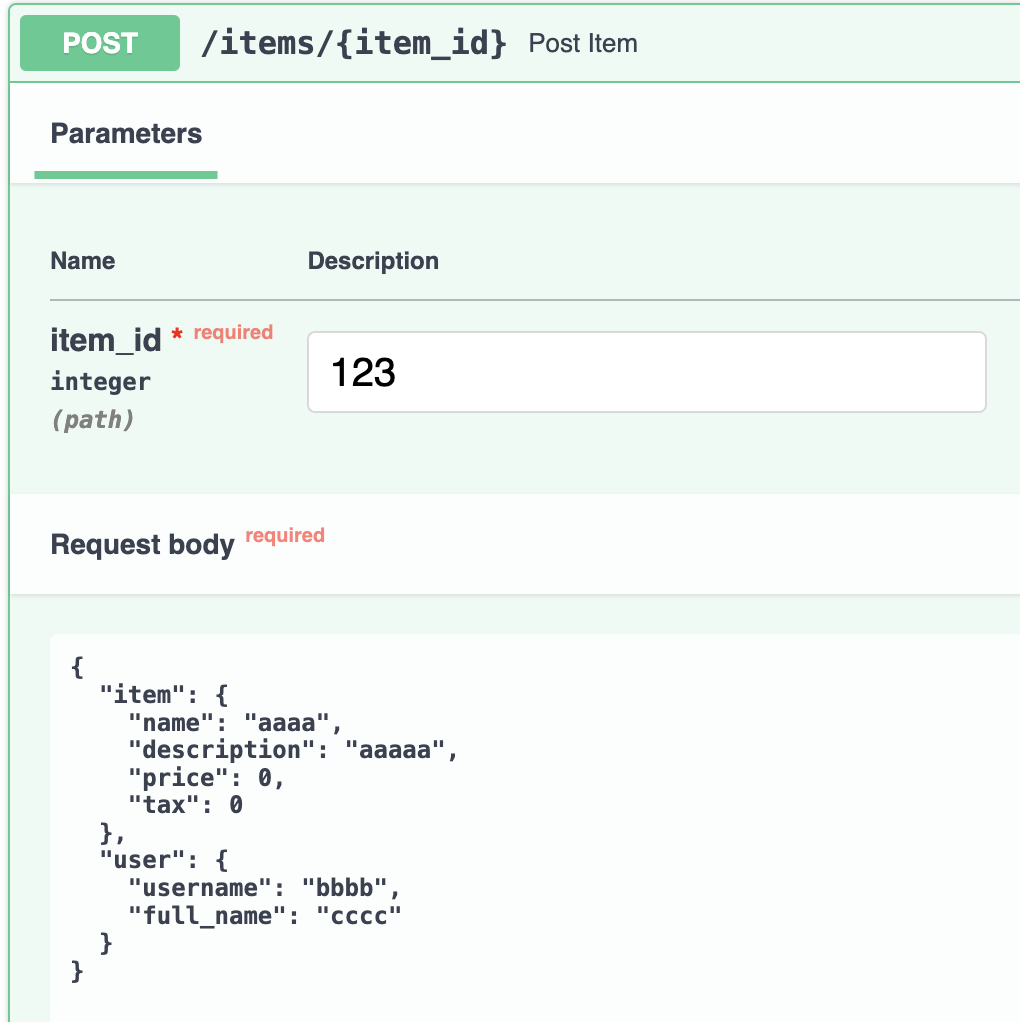The height and width of the screenshot is (1022, 1020).
Task: Click the item_id parameter name label
Action: (x=105, y=341)
